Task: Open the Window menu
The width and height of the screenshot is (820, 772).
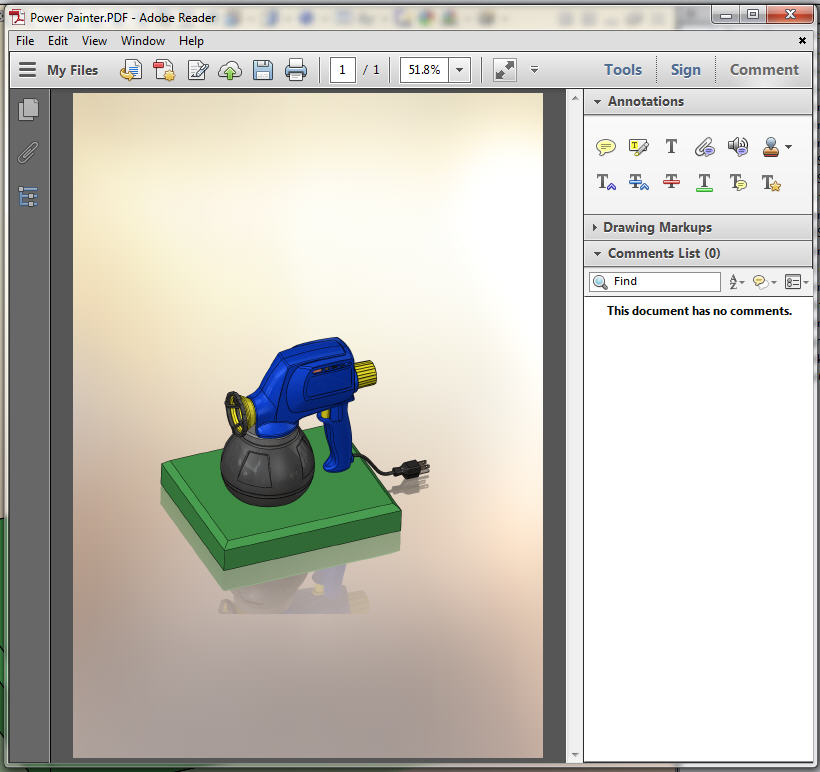Action: pos(143,41)
